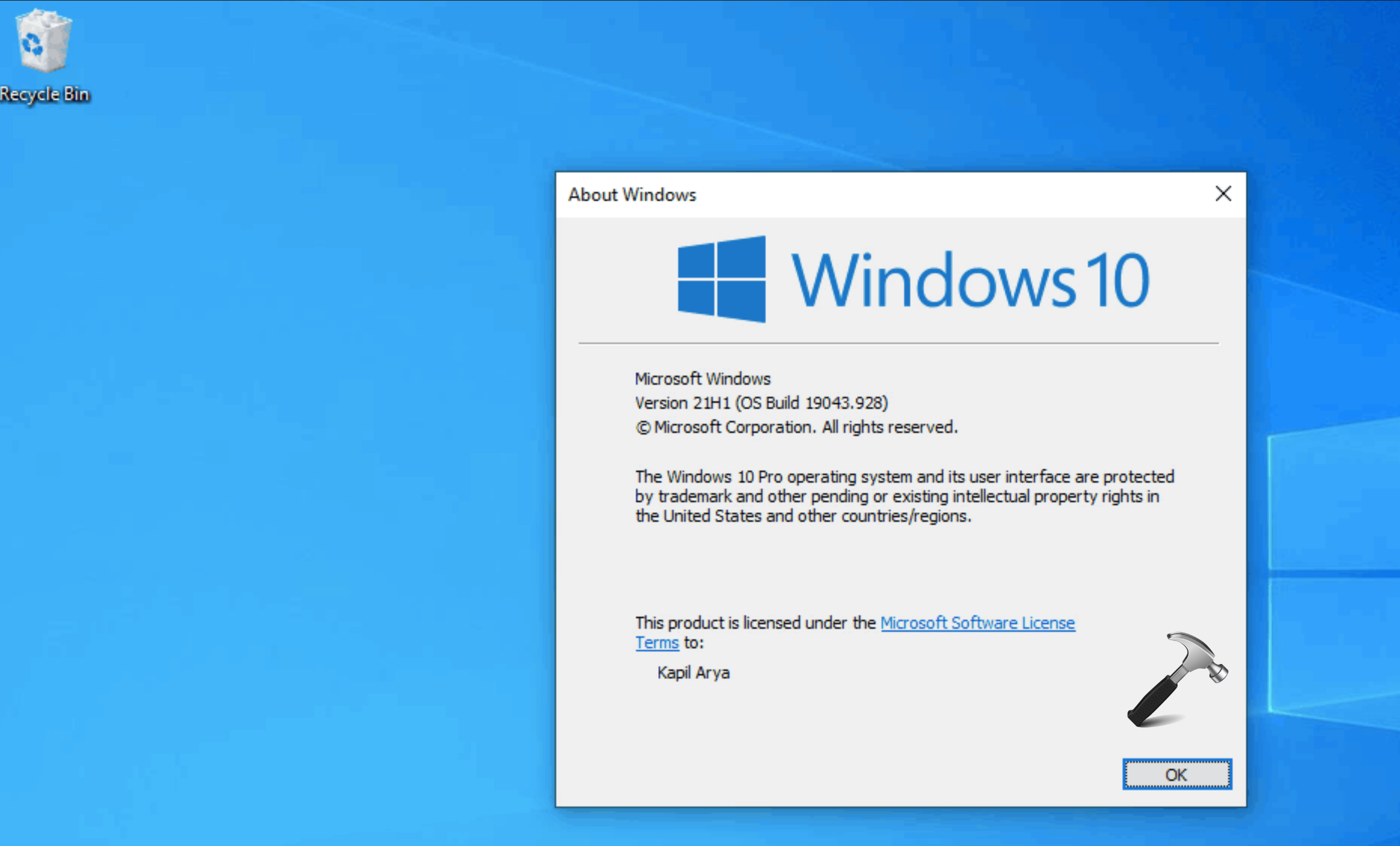Open the Microsoft Software License link
Viewport: 1400px width, 846px height.
pos(977,622)
